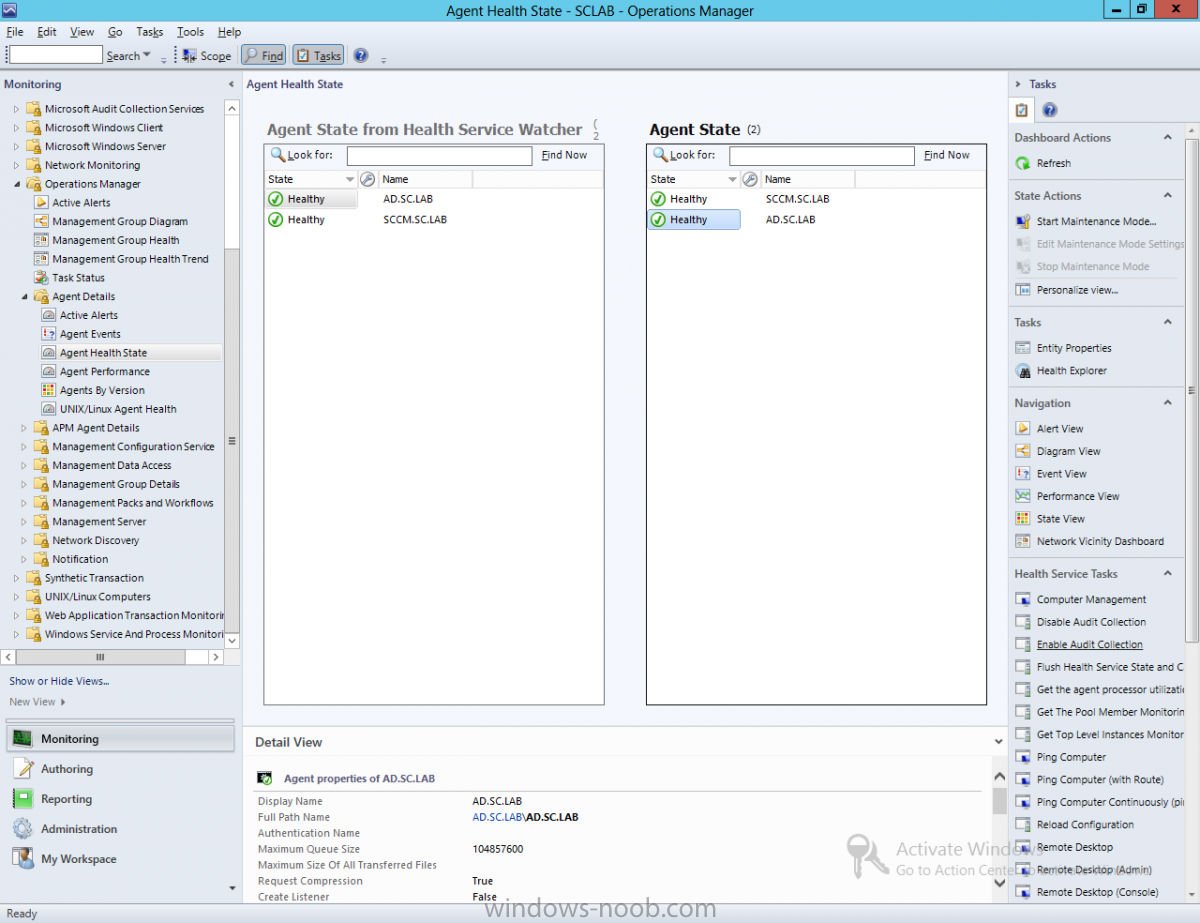Viewport: 1200px width, 923px height.
Task: Open the Help menu
Action: tap(229, 32)
